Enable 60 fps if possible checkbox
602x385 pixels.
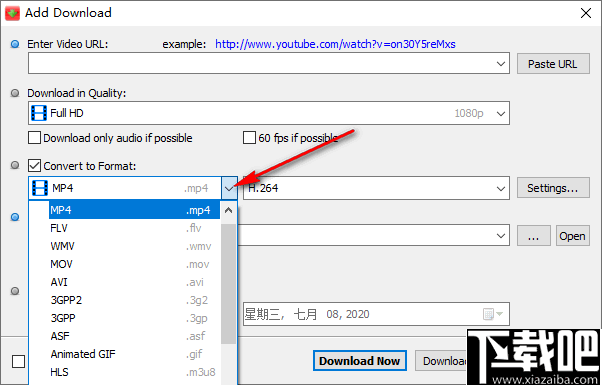[x=250, y=137]
